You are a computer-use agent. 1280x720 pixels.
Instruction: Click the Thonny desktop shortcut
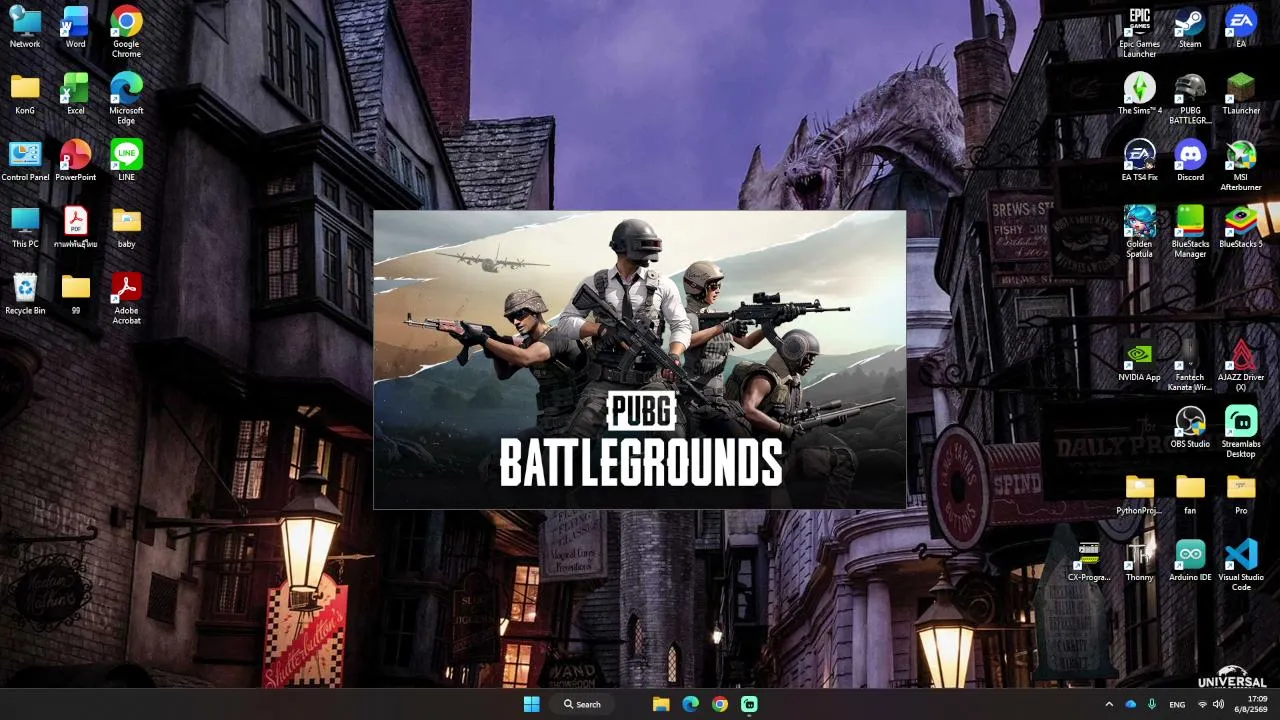coord(1139,561)
